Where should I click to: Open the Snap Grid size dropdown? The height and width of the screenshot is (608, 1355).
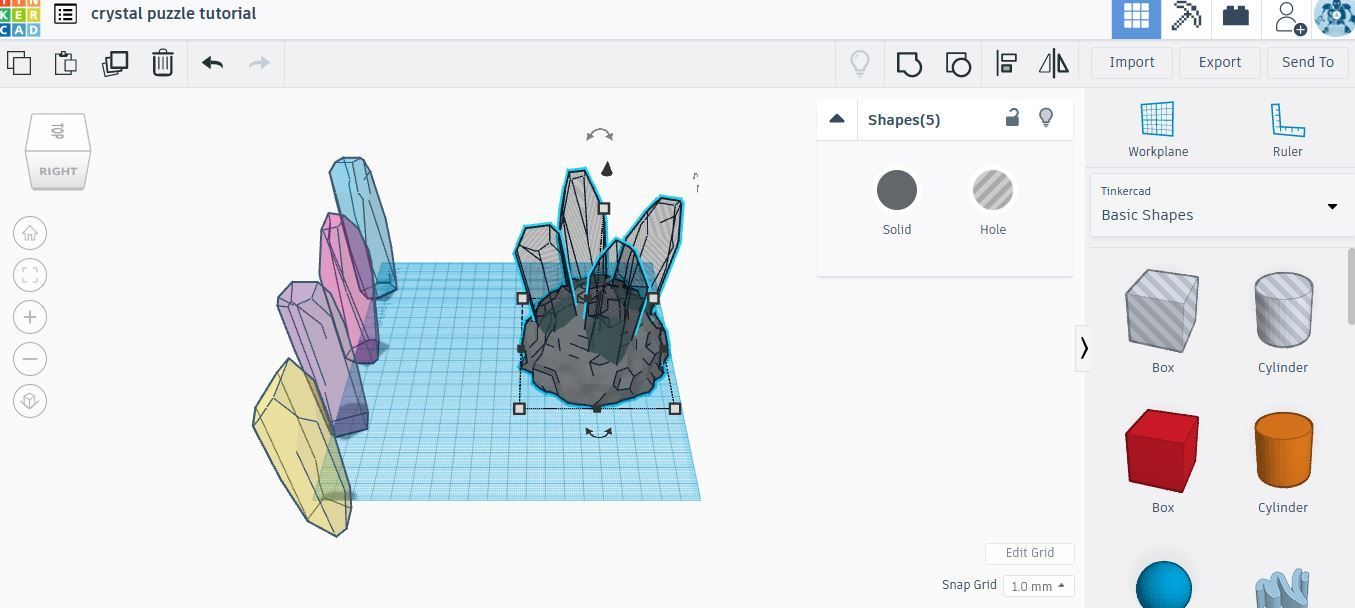(1036, 586)
